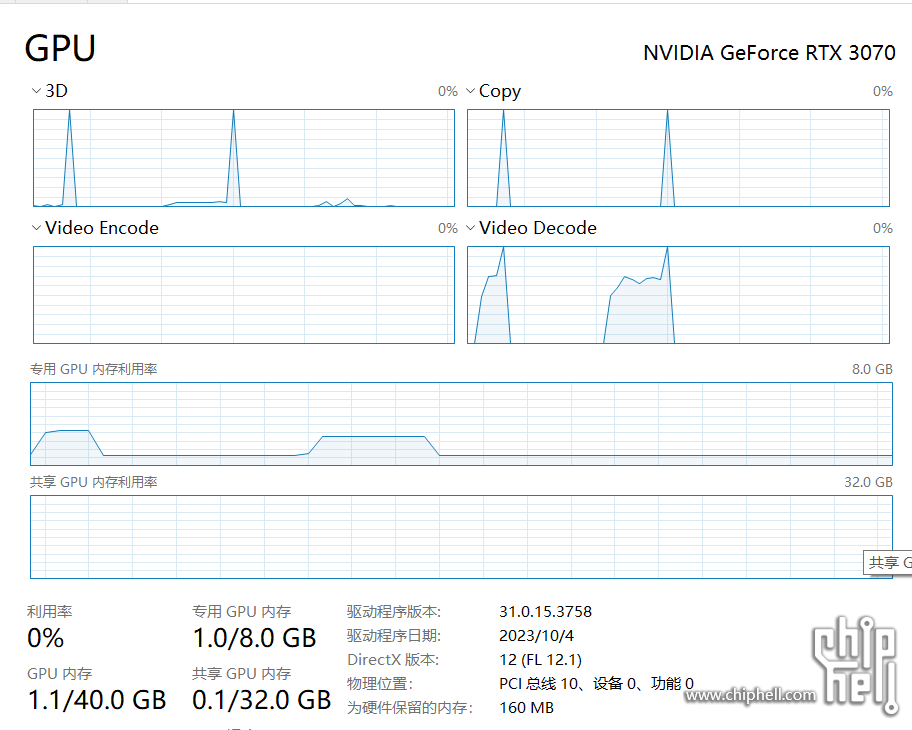Viewport: 912px width, 730px height.
Task: Click the 0% utilization value
Action: tap(45, 638)
